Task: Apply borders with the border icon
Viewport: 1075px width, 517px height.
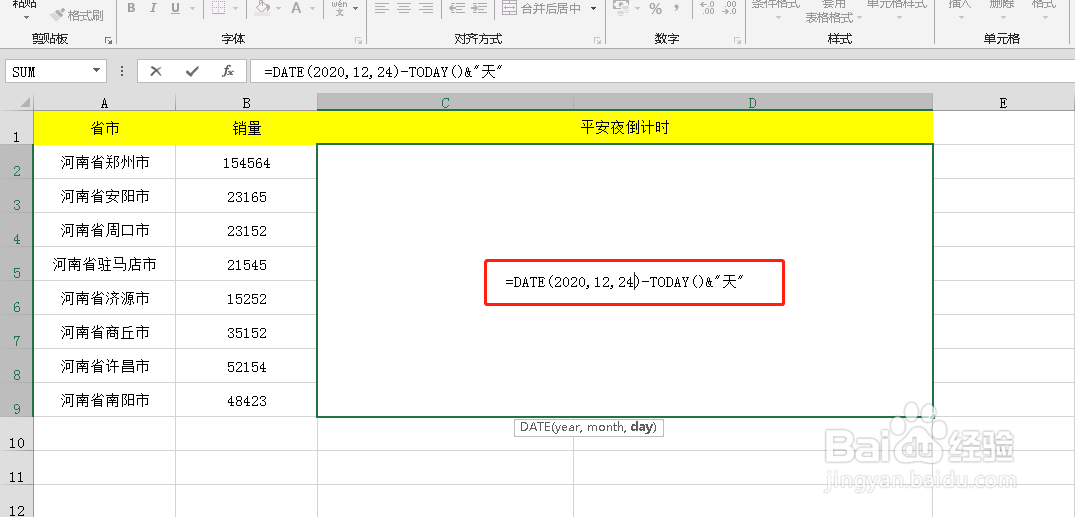Action: [x=218, y=8]
